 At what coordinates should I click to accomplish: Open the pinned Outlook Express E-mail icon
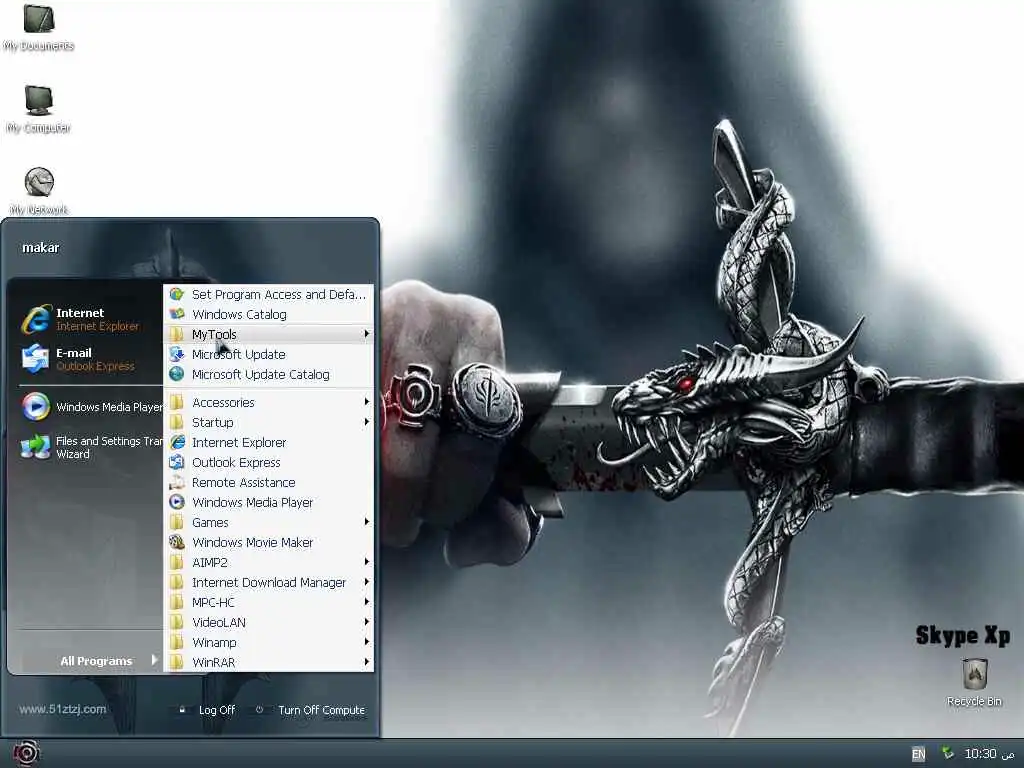(x=35, y=359)
